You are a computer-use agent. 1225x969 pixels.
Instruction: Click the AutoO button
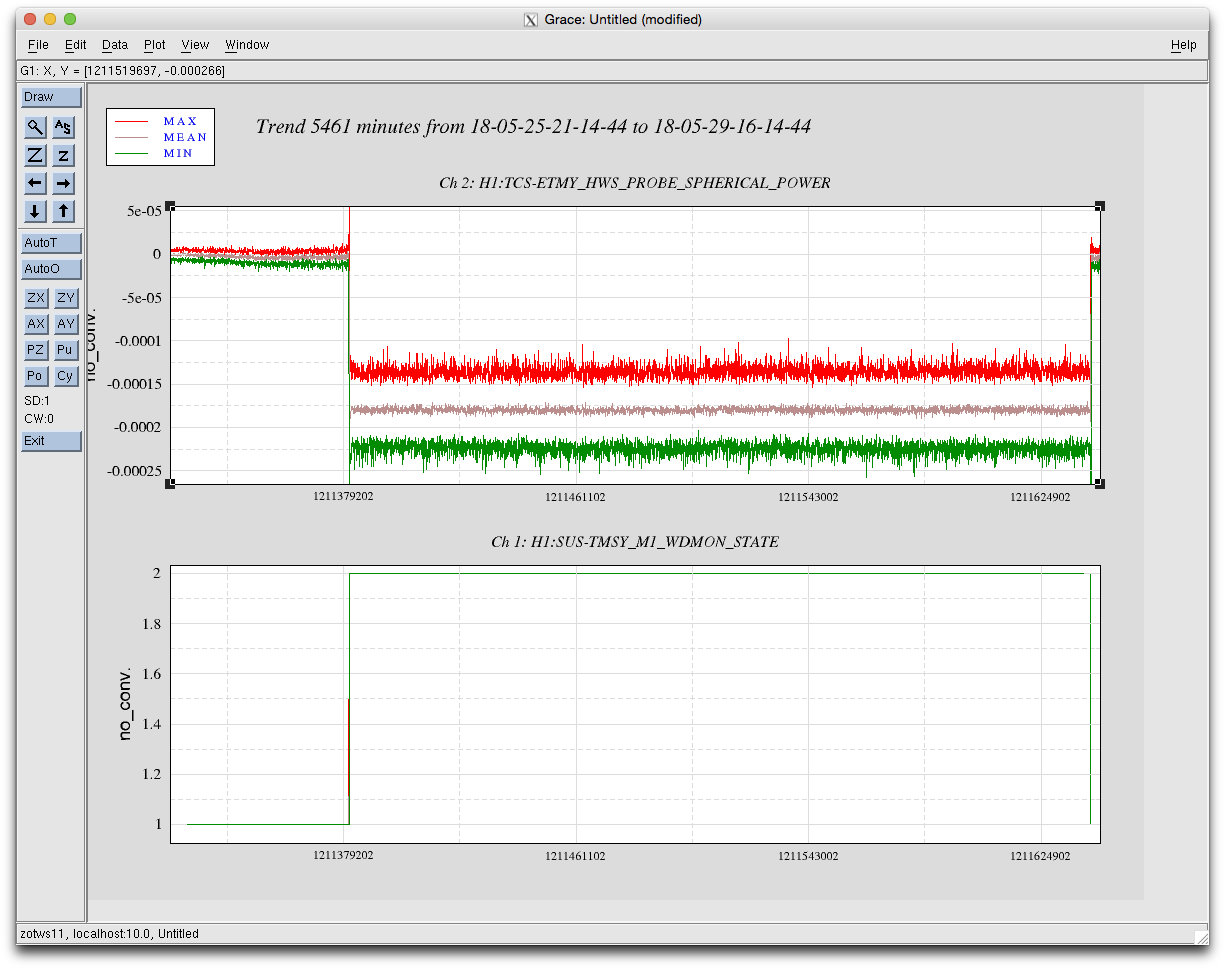pos(51,269)
